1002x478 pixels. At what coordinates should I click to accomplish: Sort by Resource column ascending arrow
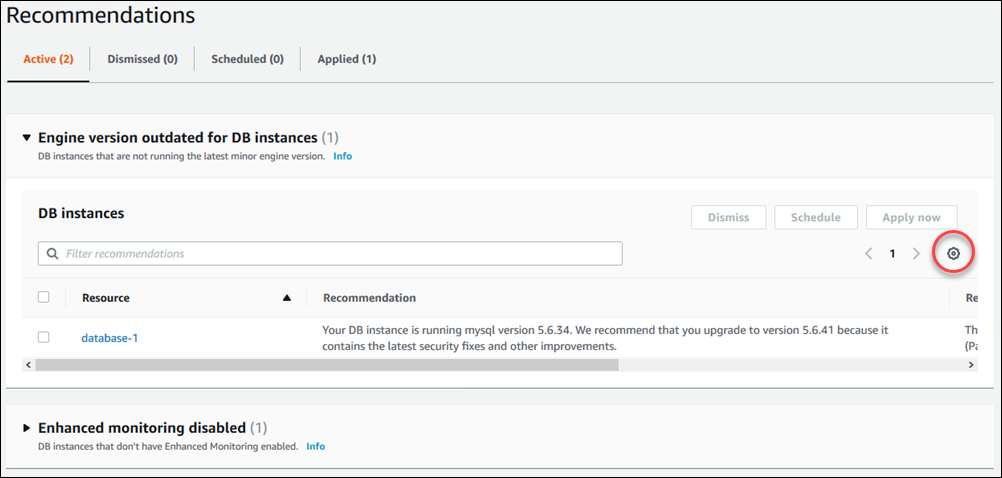287,298
